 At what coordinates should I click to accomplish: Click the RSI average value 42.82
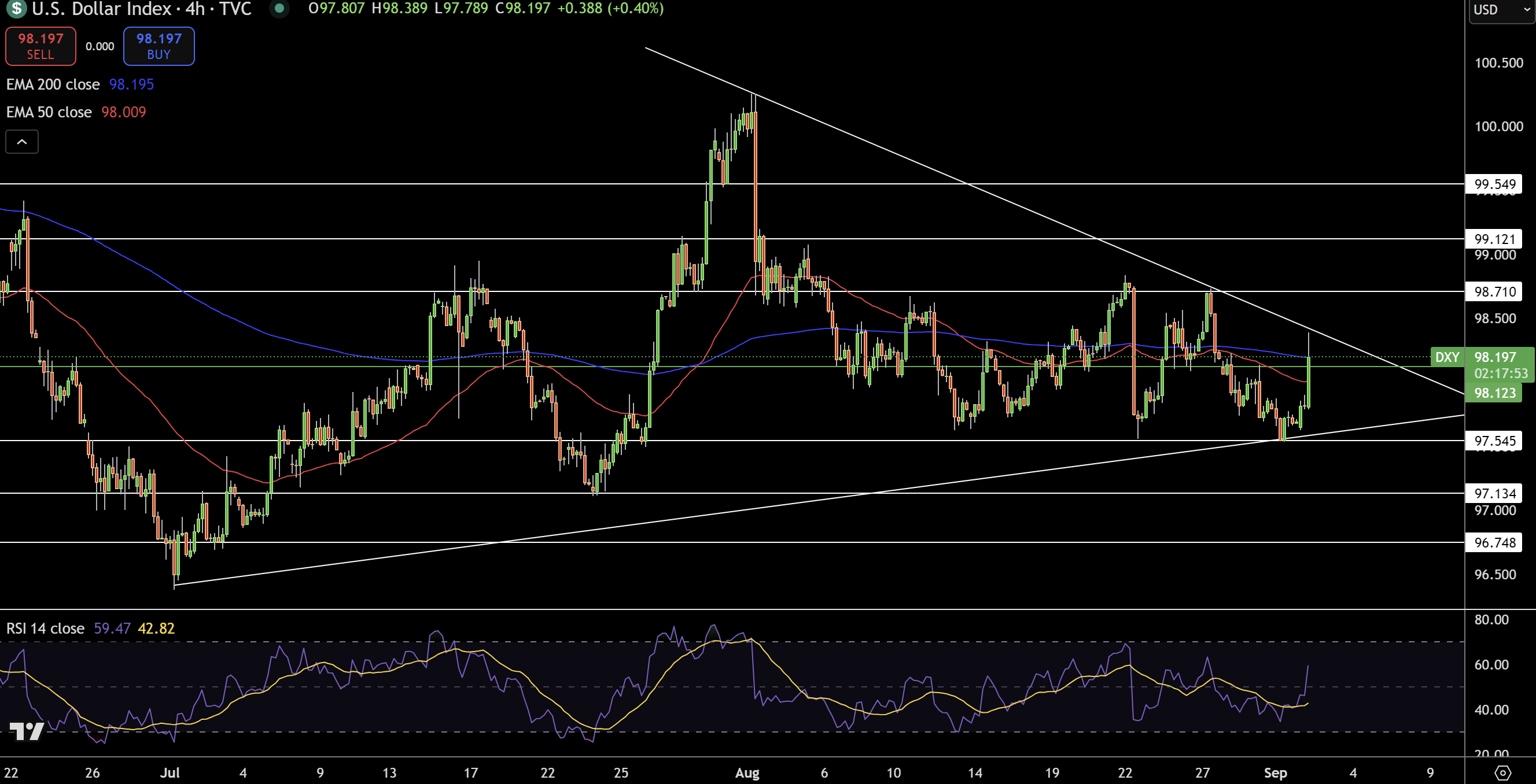(x=156, y=628)
